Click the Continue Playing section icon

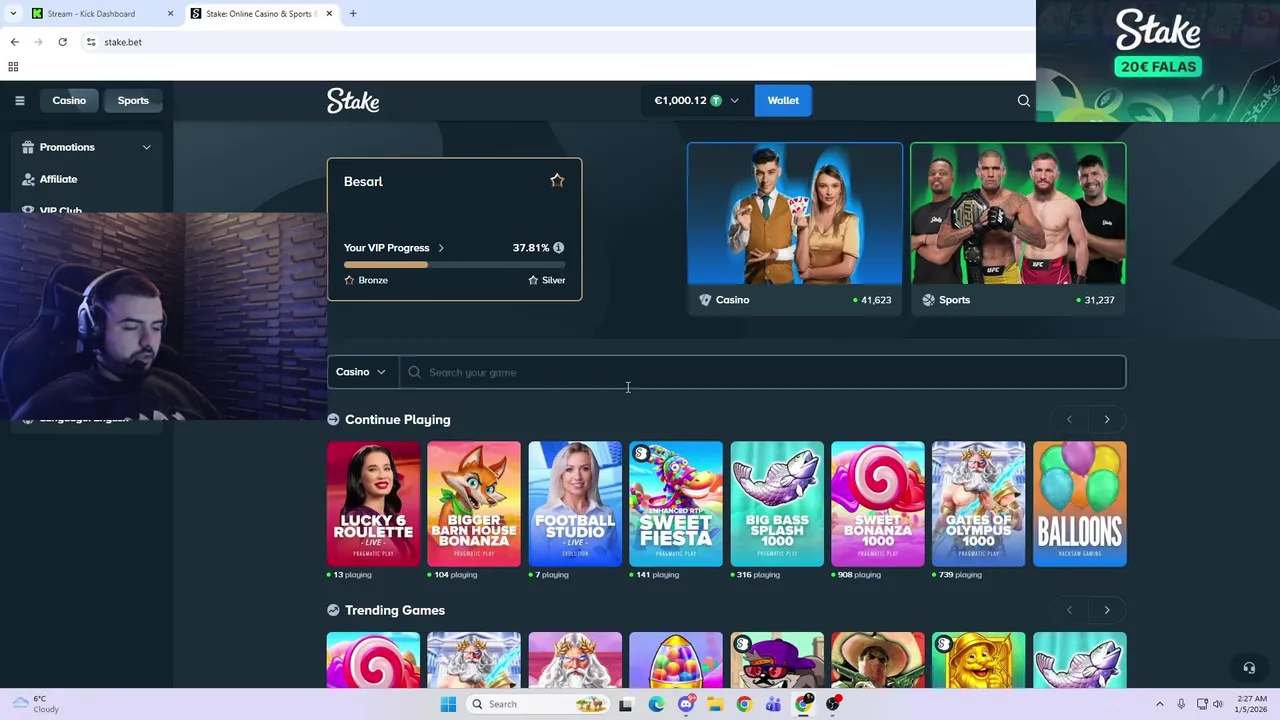click(x=333, y=419)
